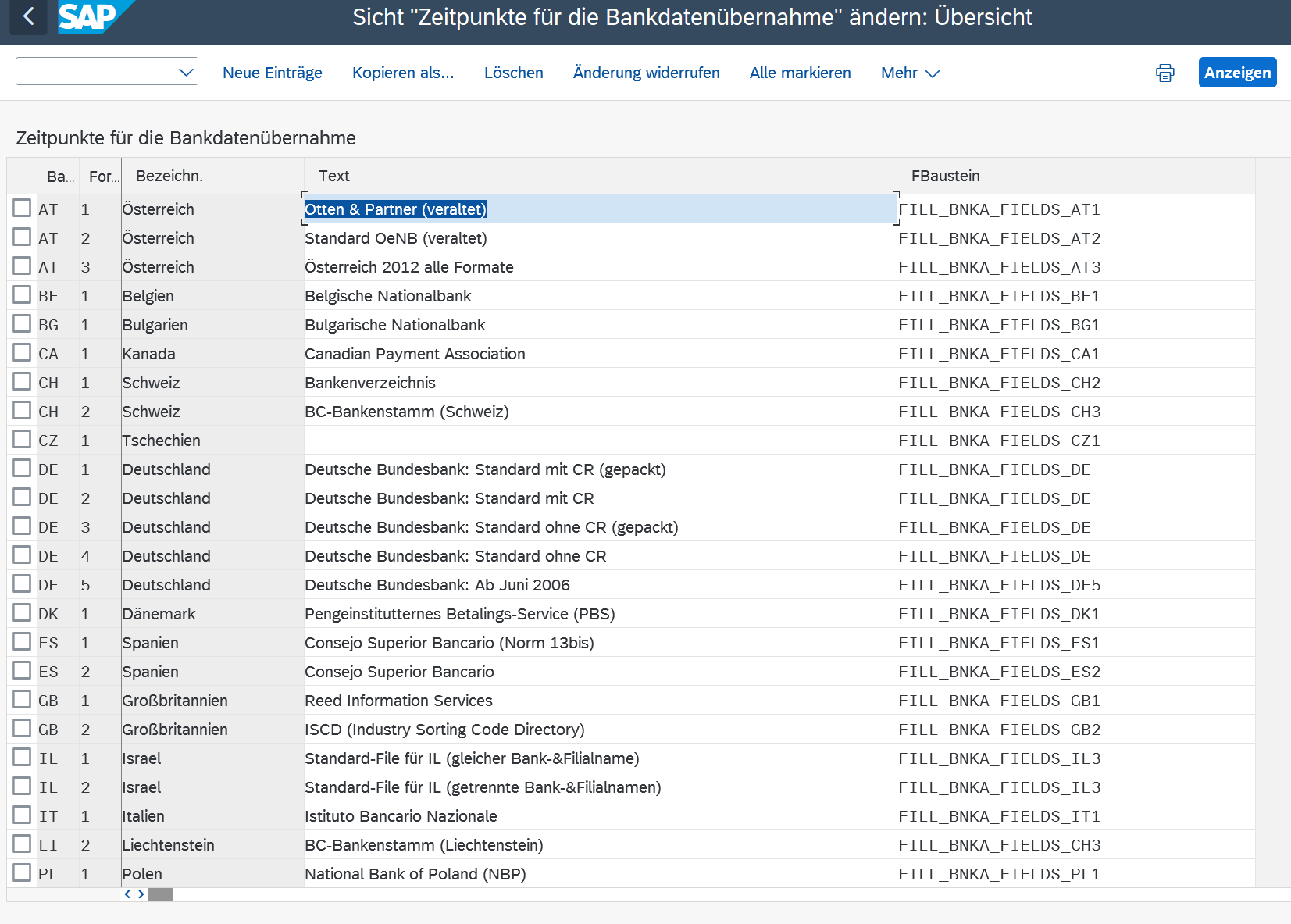Click the Otten & Partner text field
This screenshot has width=1291, height=924.
(x=598, y=209)
